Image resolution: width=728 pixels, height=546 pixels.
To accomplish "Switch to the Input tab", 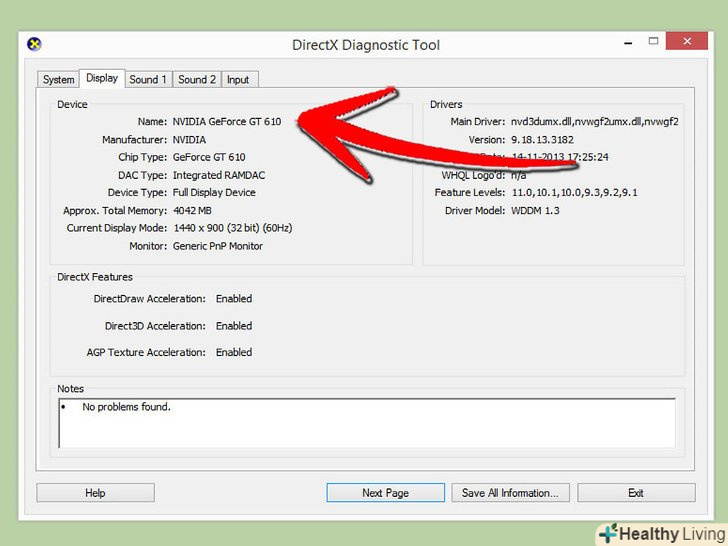I will (238, 80).
